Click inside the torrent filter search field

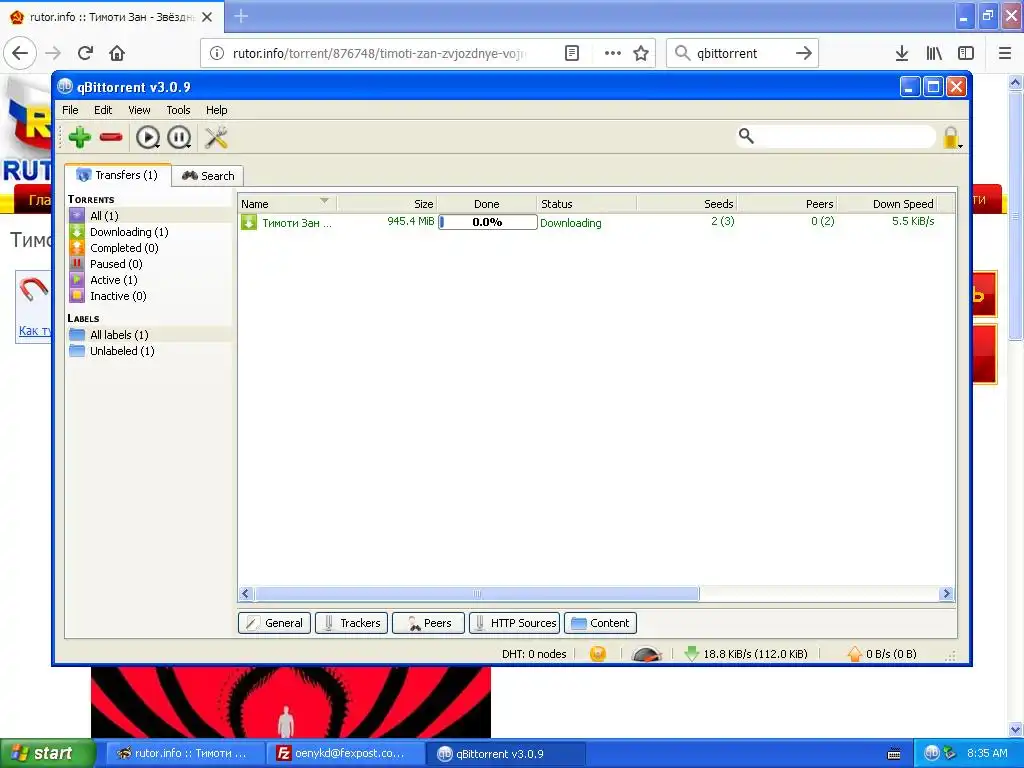coord(846,136)
